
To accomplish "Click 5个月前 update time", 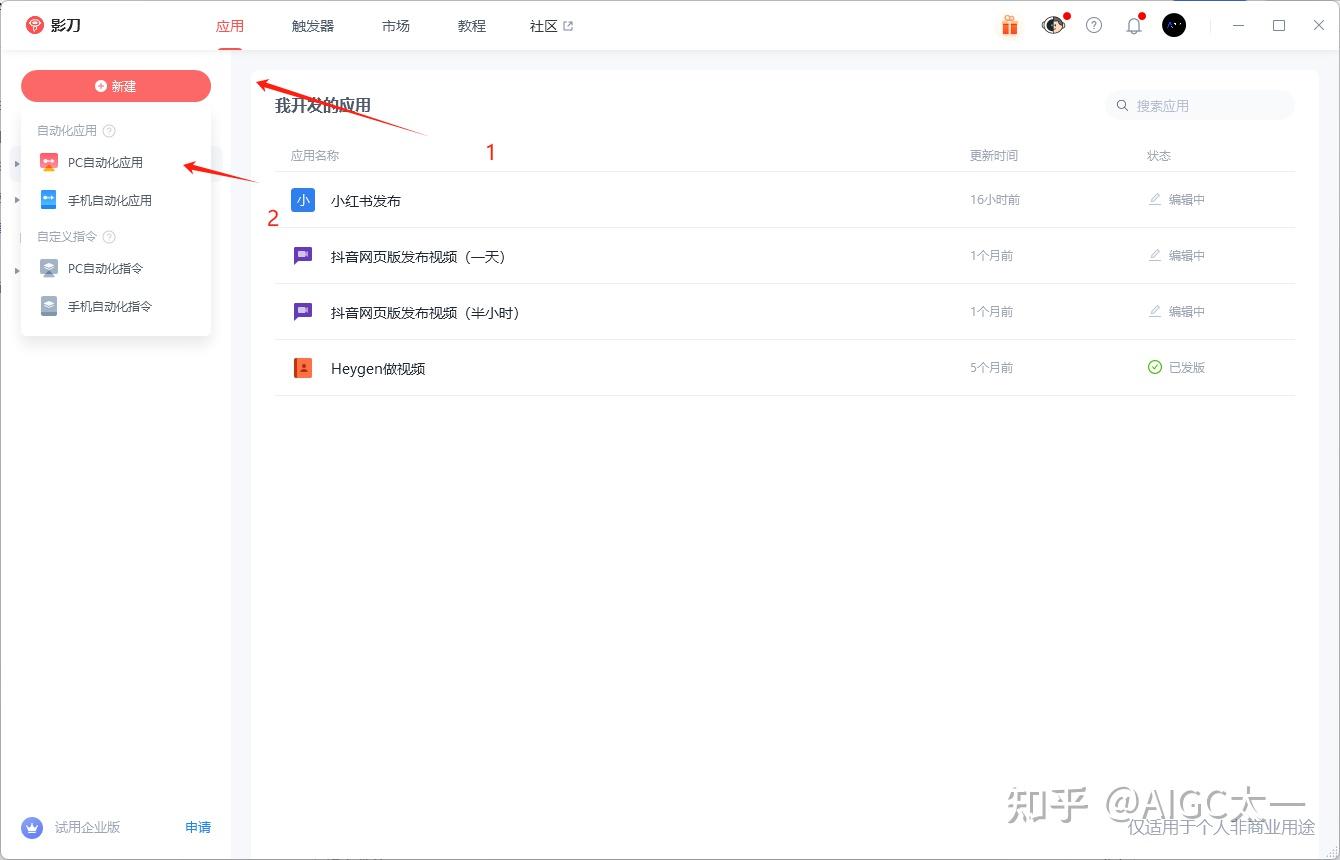I will tap(991, 368).
